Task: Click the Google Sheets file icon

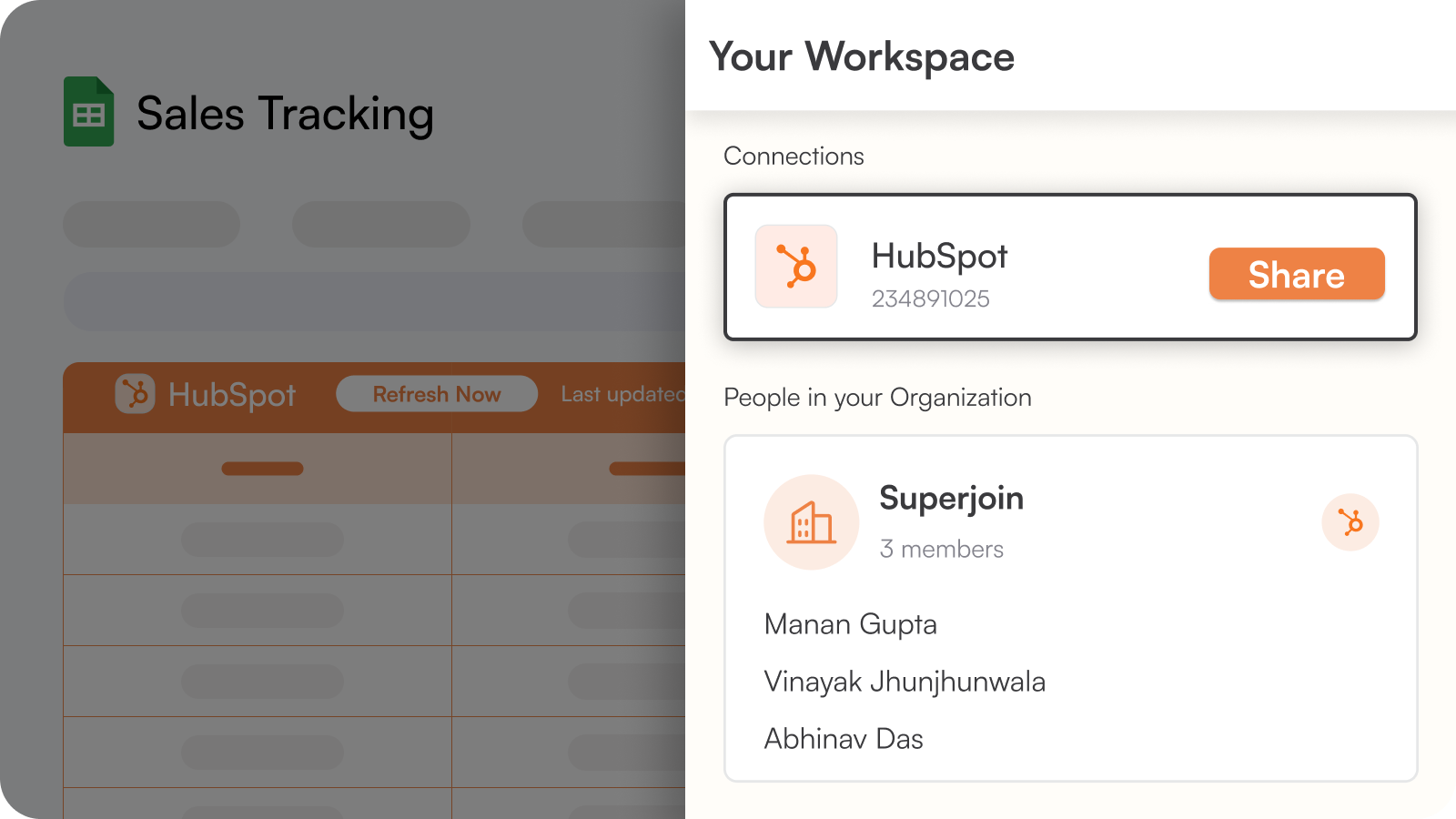Action: click(x=88, y=112)
